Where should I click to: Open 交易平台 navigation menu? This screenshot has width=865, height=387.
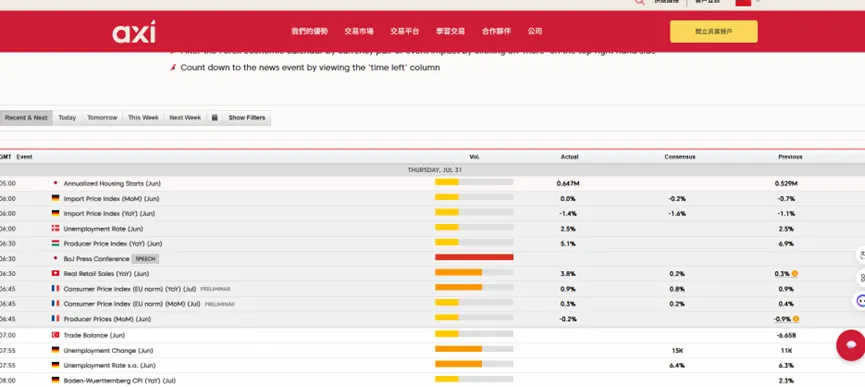[405, 31]
